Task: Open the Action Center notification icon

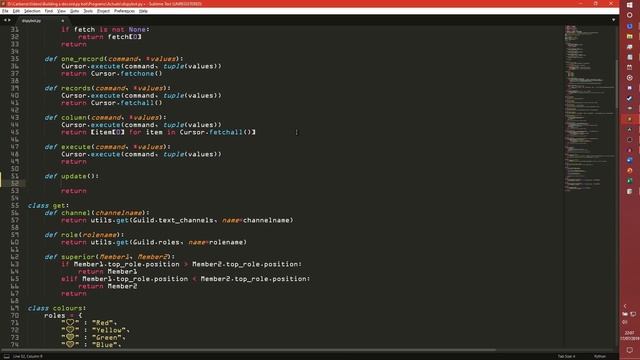Action: click(630, 350)
